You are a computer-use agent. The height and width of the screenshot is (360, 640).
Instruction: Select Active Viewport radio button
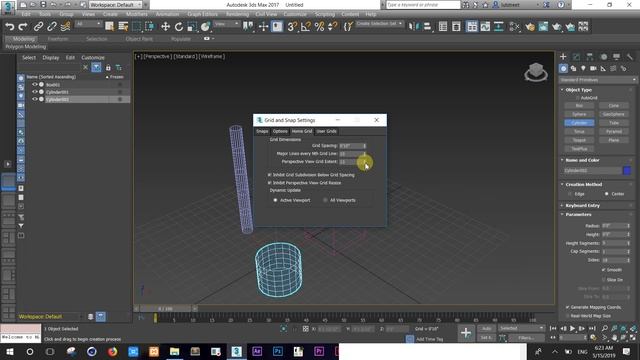[275, 200]
